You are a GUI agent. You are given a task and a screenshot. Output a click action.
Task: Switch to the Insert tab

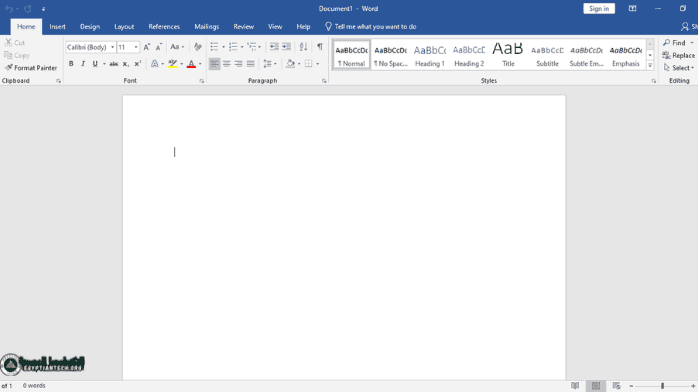pos(57,27)
